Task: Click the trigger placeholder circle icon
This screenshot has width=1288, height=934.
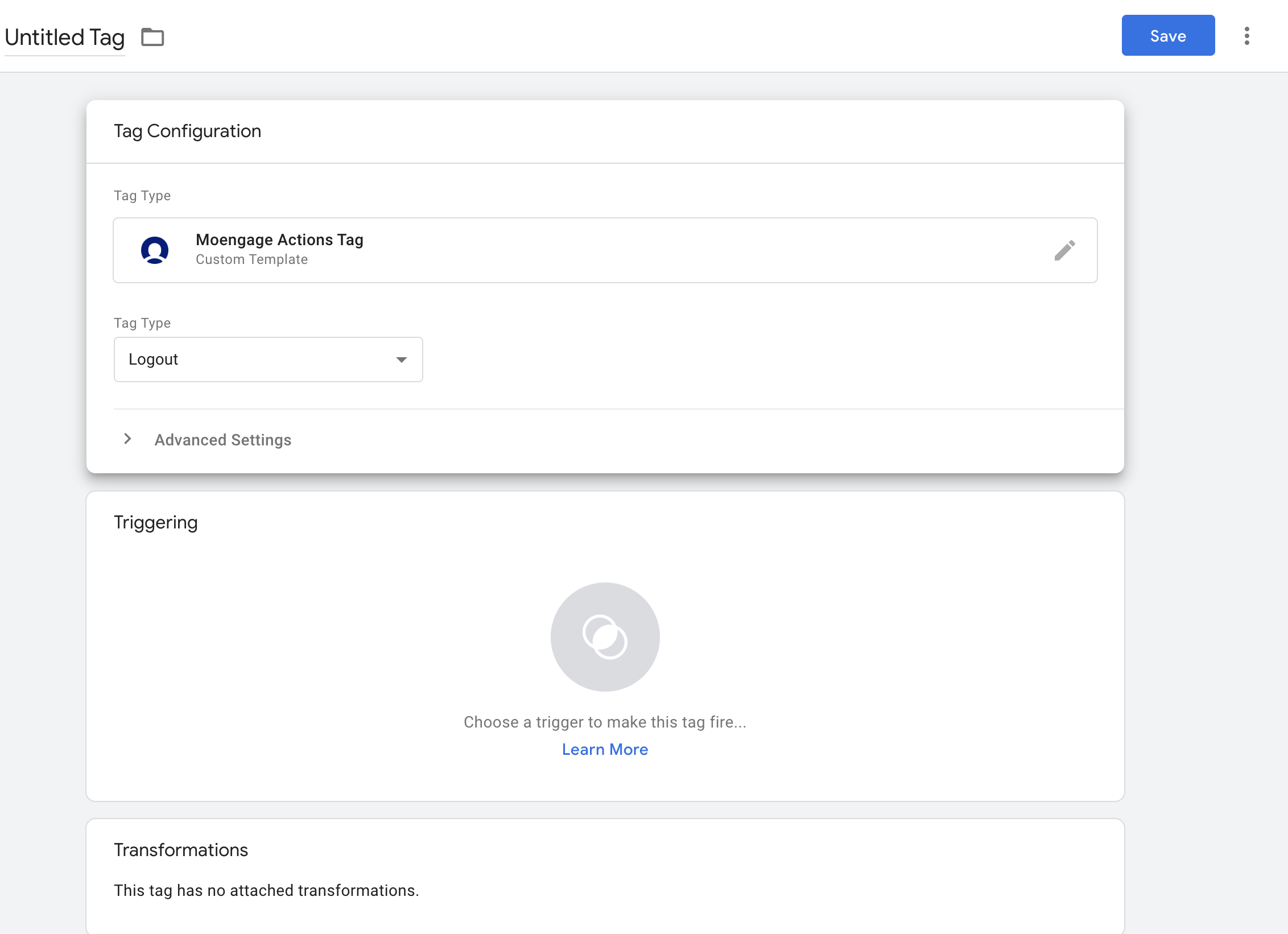Action: tap(605, 637)
